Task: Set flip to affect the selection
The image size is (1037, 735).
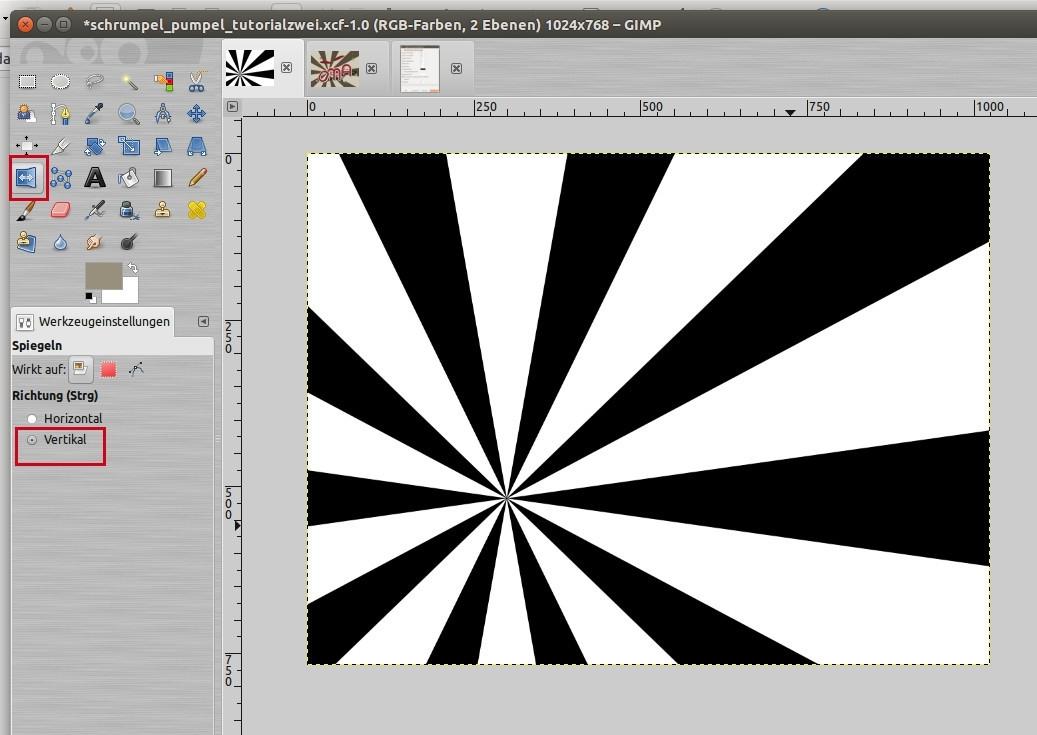Action: pos(108,369)
